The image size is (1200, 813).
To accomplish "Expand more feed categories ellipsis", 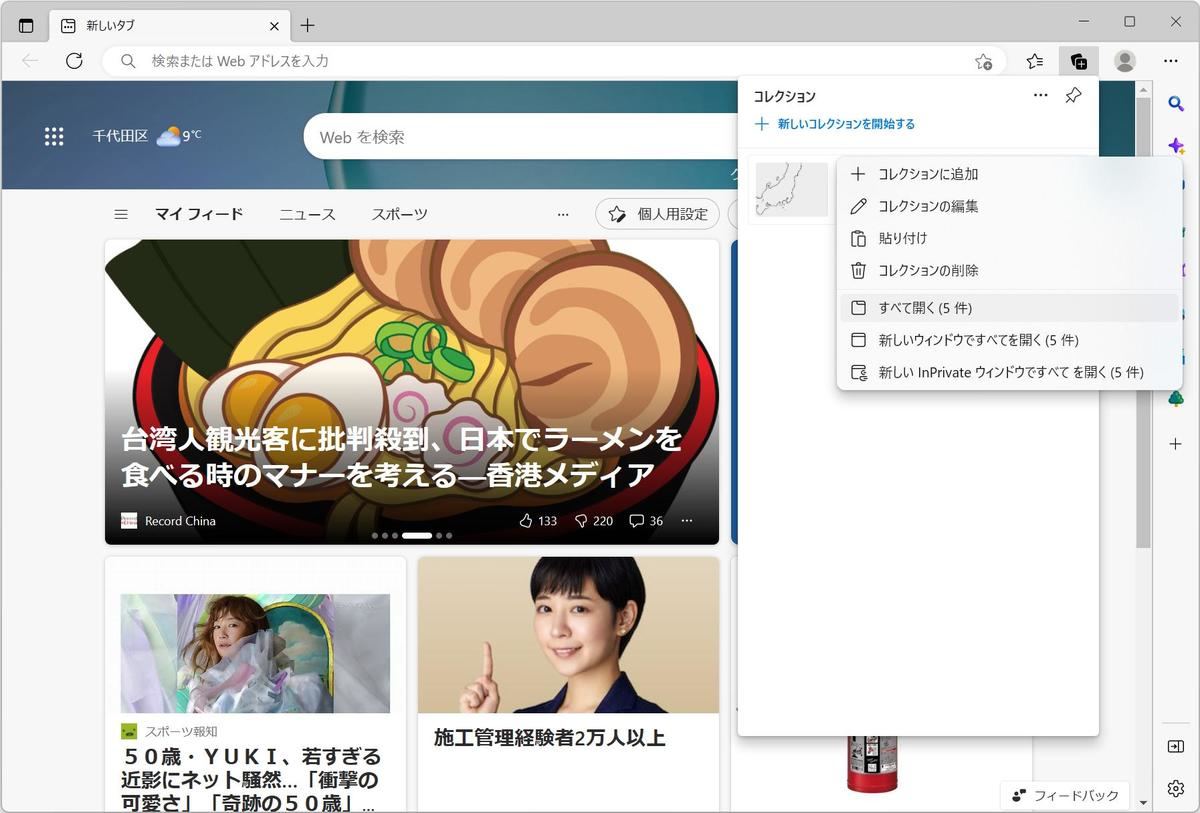I will click(563, 214).
